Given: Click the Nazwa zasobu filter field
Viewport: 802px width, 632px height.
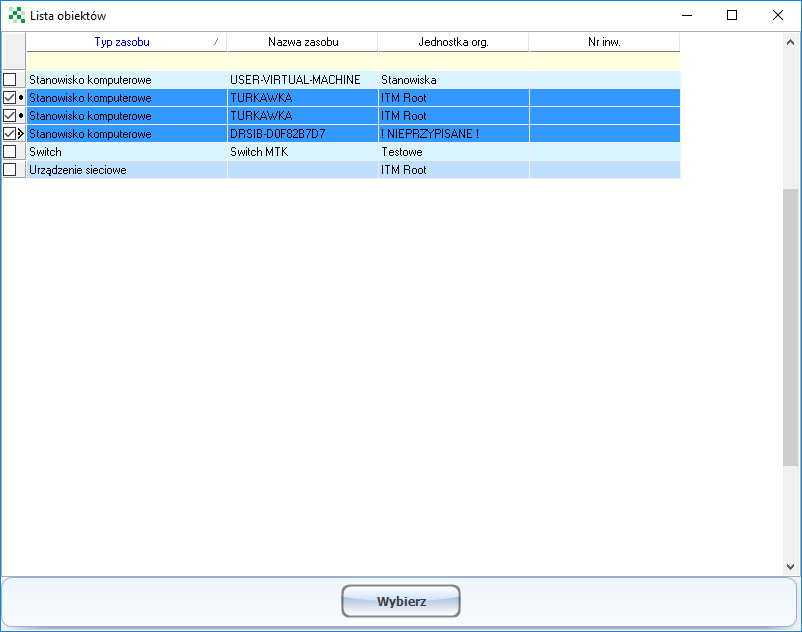Looking at the screenshot, I should tap(303, 61).
